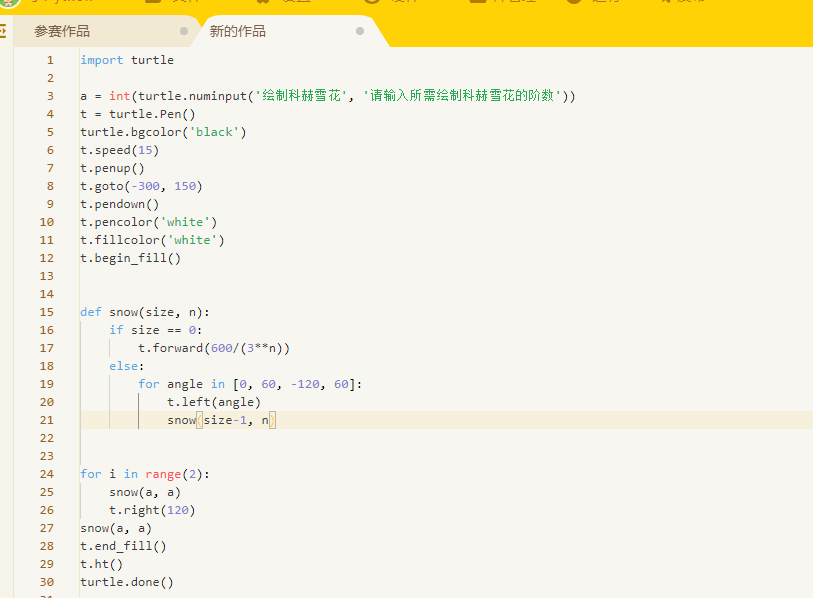Click the 't.ht()' line
This screenshot has height=598, width=813.
coord(102,564)
